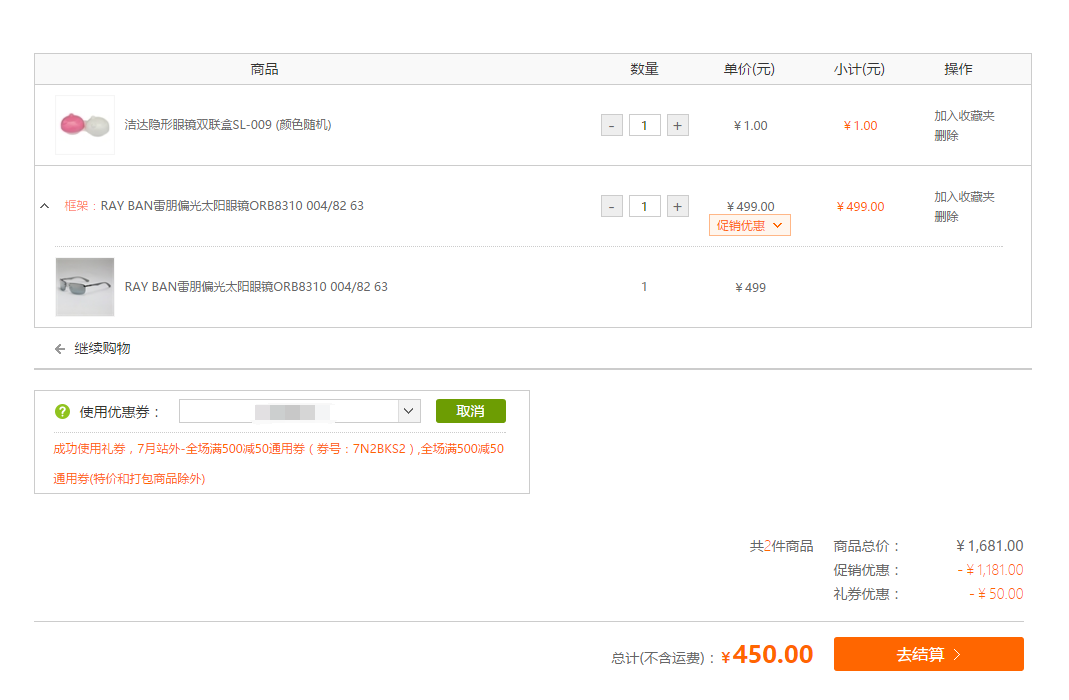Image resolution: width=1069 pixels, height=700 pixels.
Task: Open sub-item RAY BAN雷朋偏光太阳眼镜 link
Action: [x=256, y=287]
